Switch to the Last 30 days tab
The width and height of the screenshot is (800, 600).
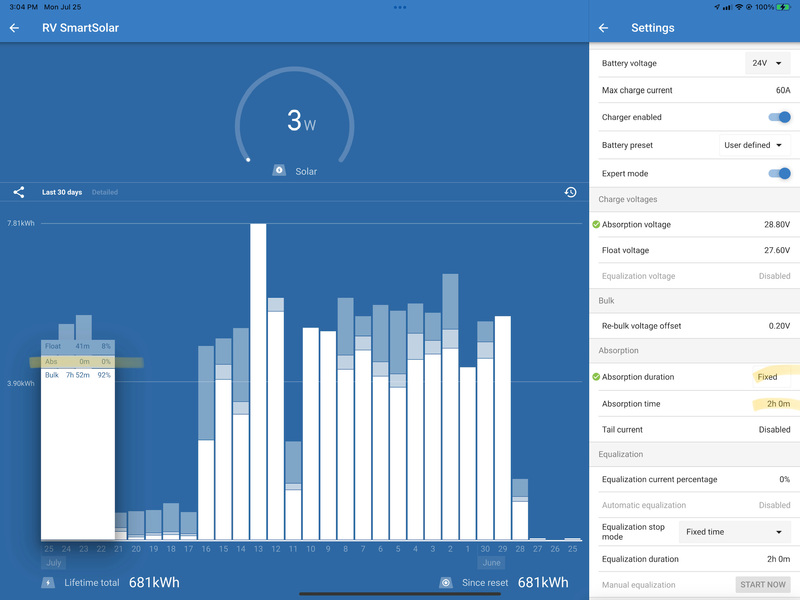click(62, 192)
